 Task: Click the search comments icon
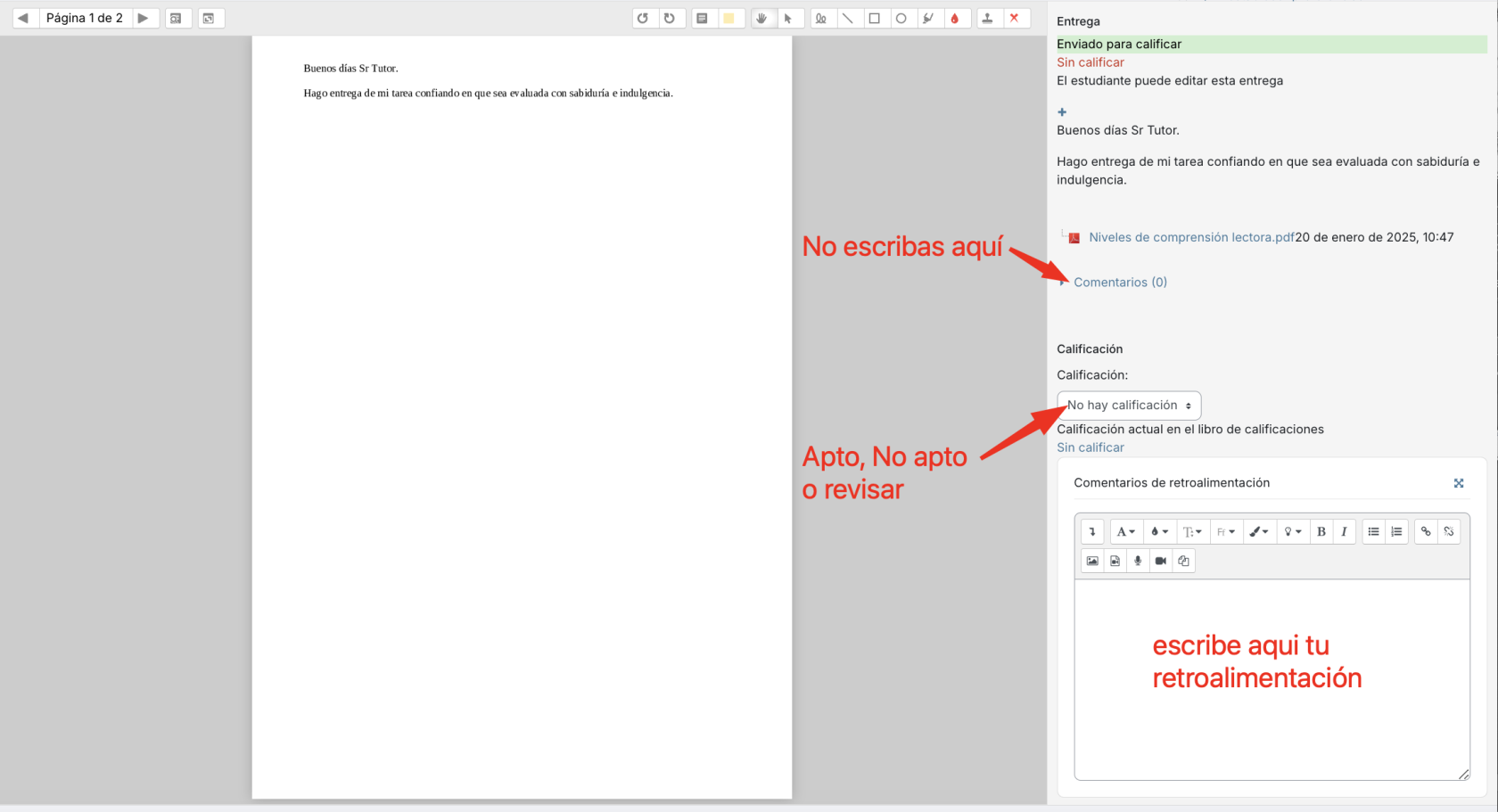pos(177,18)
